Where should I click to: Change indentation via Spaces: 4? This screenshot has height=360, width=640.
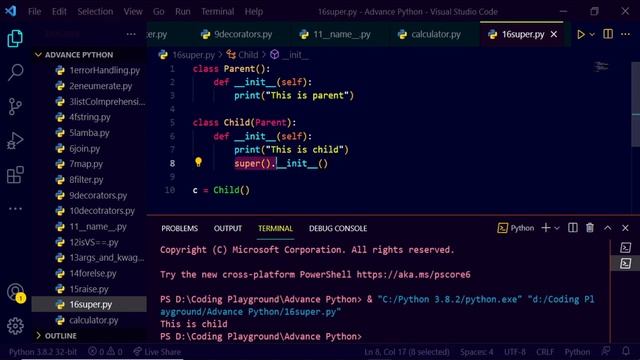(x=477, y=352)
